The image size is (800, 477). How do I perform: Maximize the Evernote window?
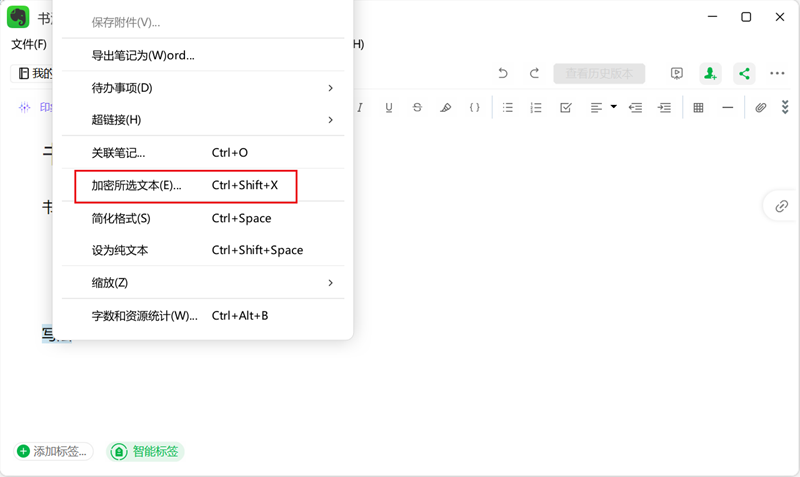click(x=746, y=17)
